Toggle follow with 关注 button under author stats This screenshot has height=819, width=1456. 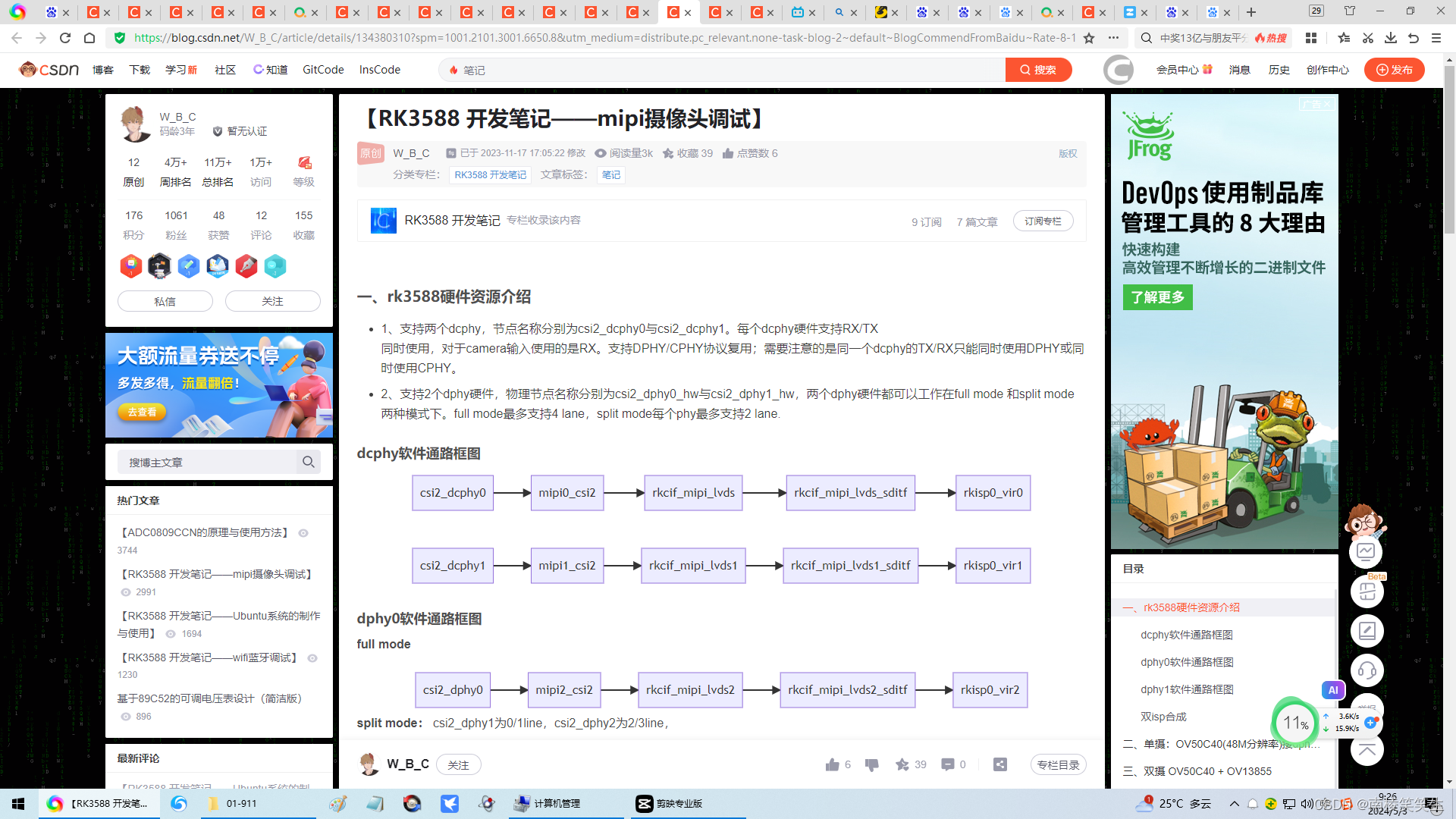click(x=272, y=301)
